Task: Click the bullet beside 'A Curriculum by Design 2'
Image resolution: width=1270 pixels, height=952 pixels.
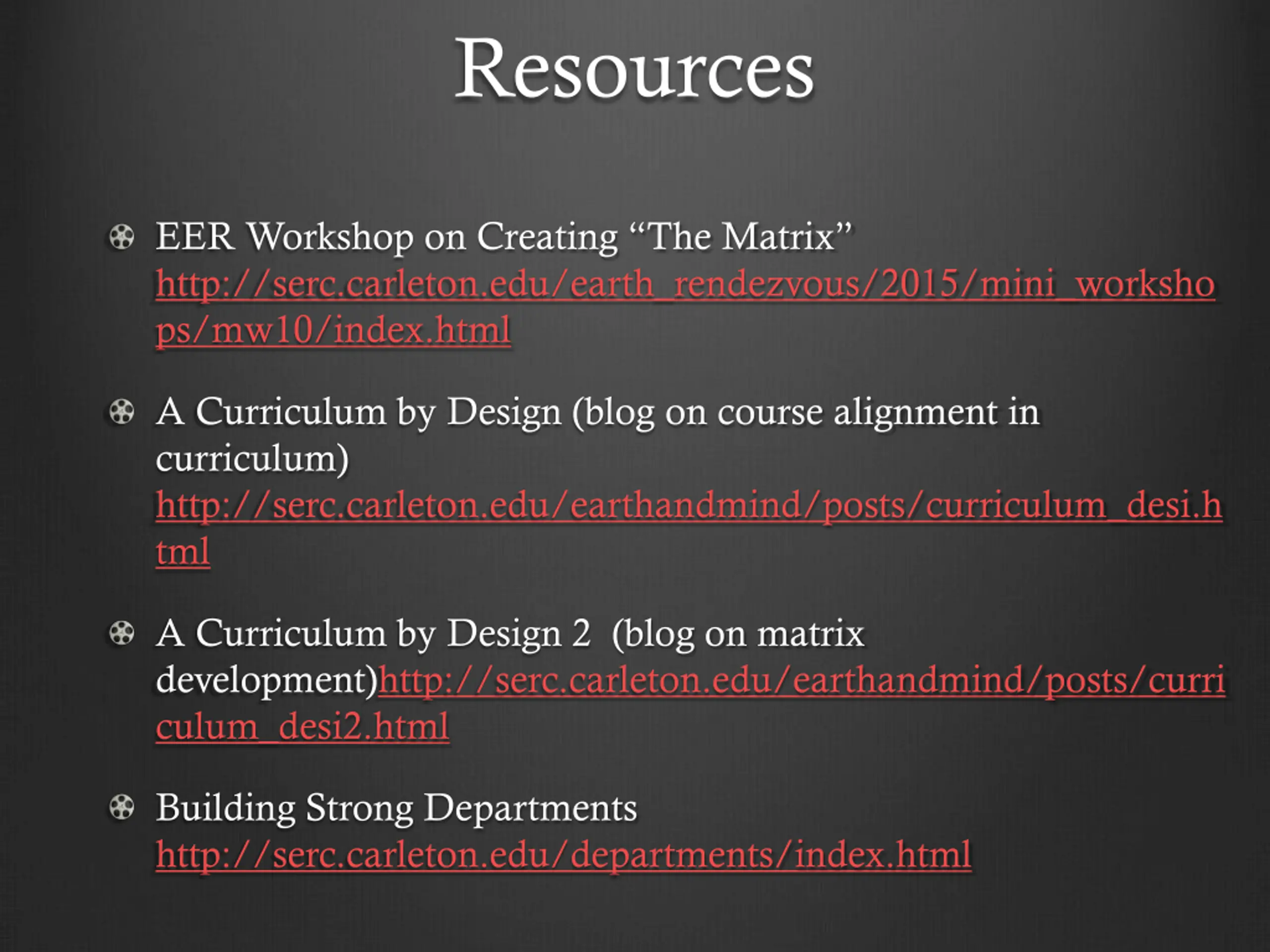Action: pos(122,634)
